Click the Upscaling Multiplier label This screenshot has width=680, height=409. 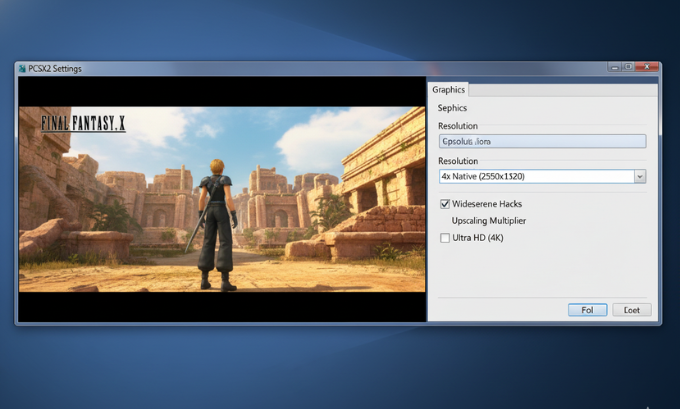tap(488, 220)
